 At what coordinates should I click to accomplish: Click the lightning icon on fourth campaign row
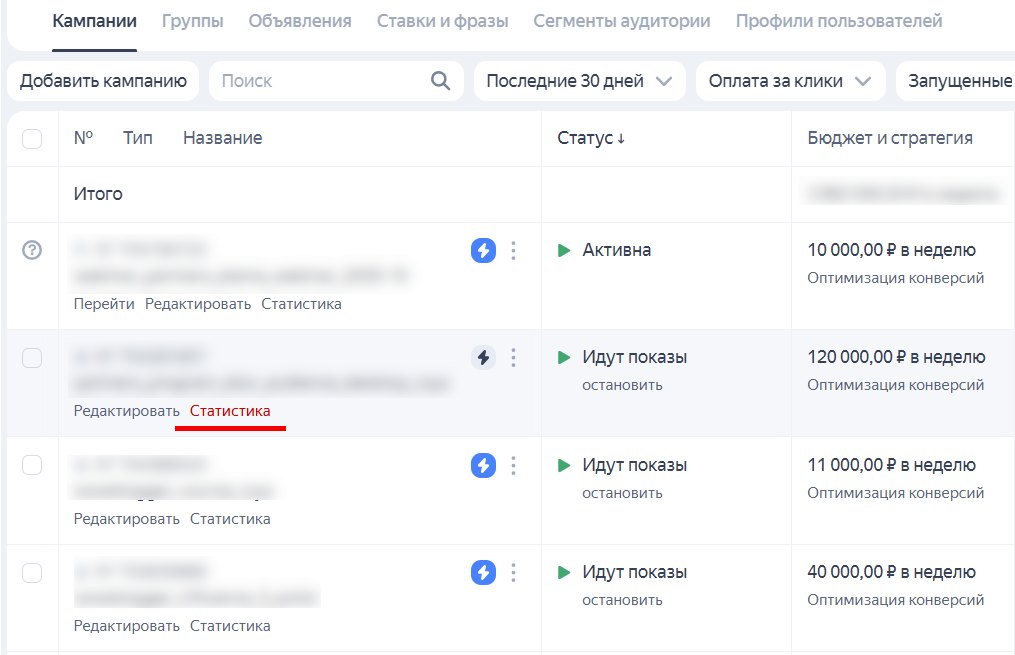483,572
